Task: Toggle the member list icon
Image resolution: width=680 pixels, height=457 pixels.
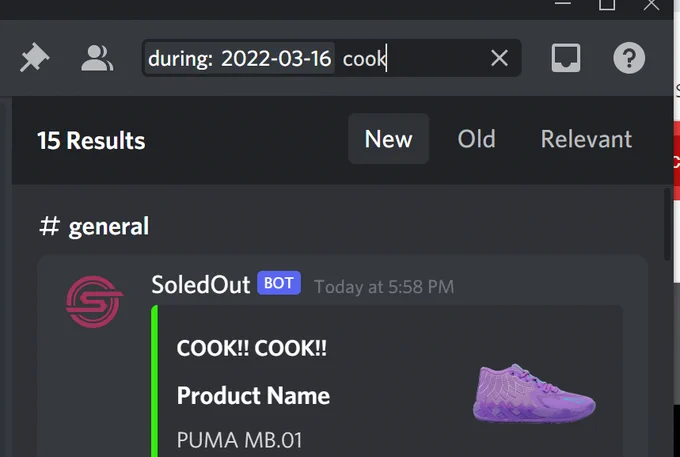Action: 97,58
